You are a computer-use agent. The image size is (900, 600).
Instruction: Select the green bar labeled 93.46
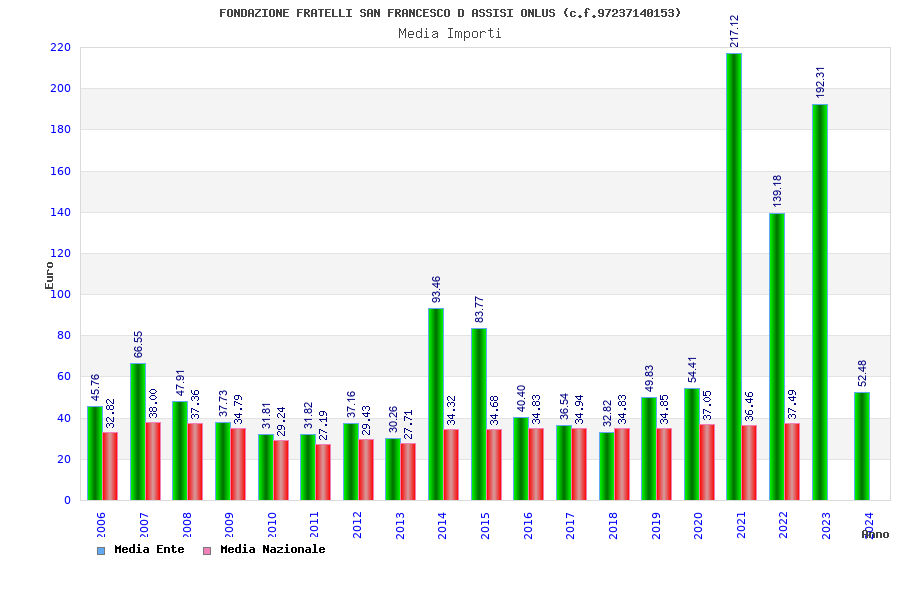[x=436, y=404]
